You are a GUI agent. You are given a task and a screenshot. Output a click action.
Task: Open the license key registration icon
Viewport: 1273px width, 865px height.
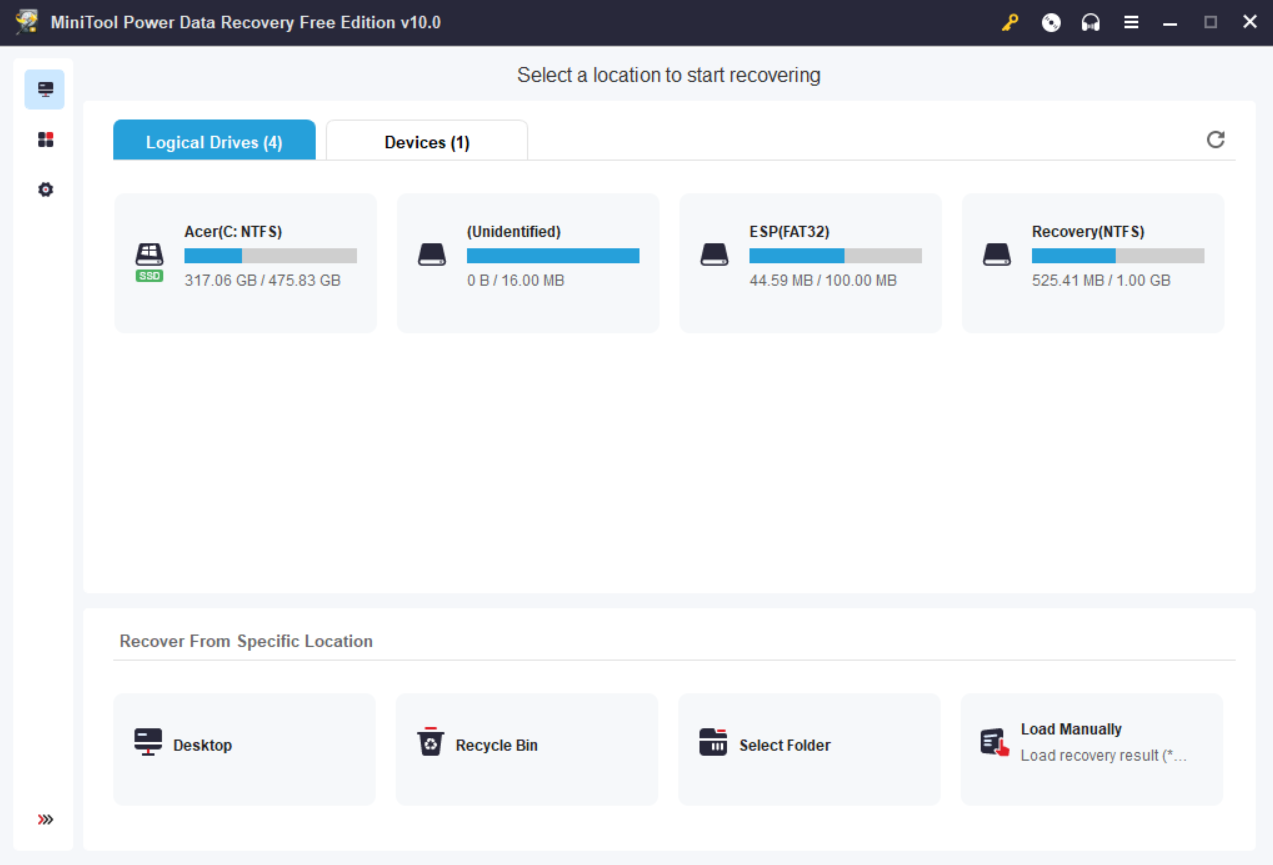1010,21
